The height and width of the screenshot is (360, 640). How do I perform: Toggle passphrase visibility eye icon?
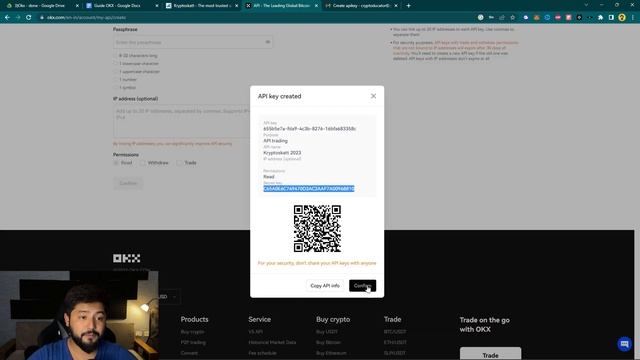(268, 42)
